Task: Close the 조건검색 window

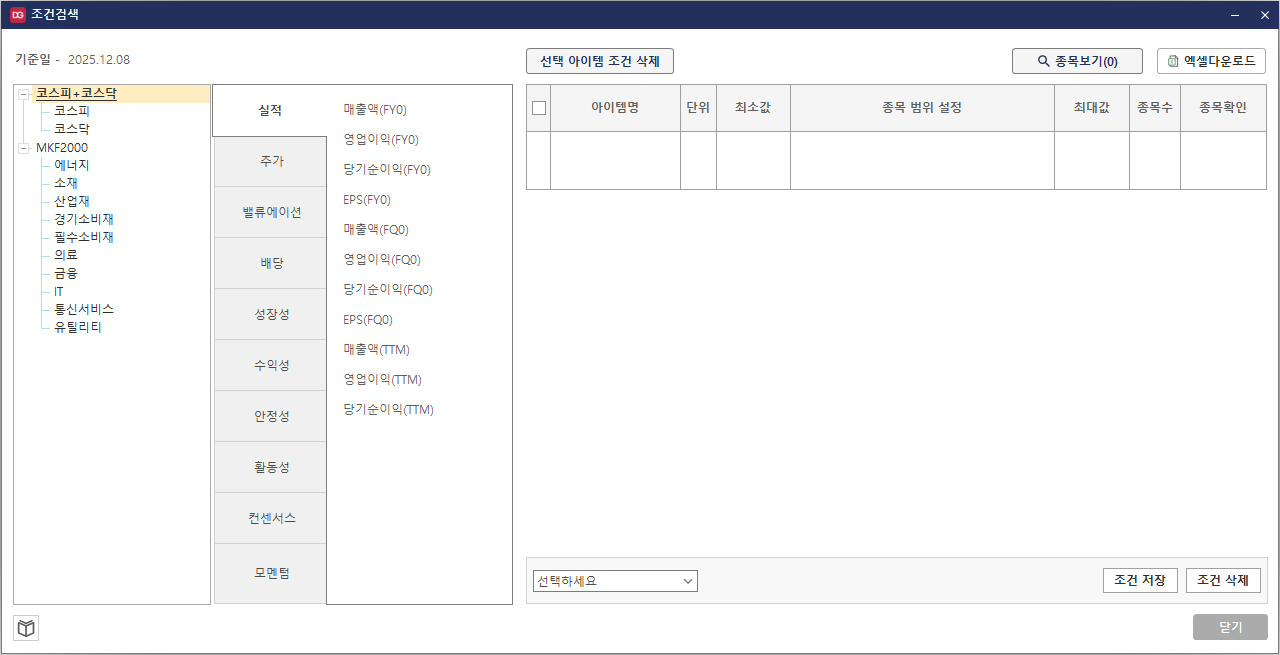Action: [1264, 15]
